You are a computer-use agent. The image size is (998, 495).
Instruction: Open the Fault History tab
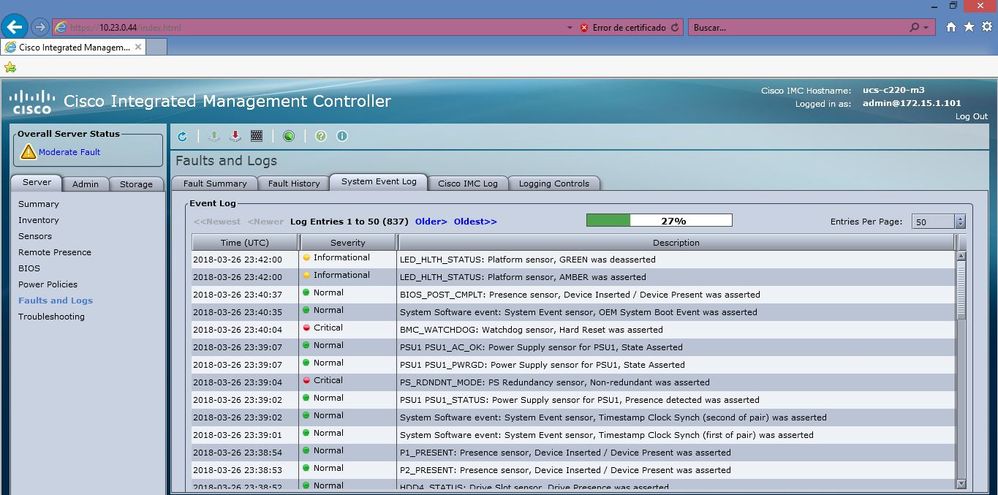(x=293, y=183)
